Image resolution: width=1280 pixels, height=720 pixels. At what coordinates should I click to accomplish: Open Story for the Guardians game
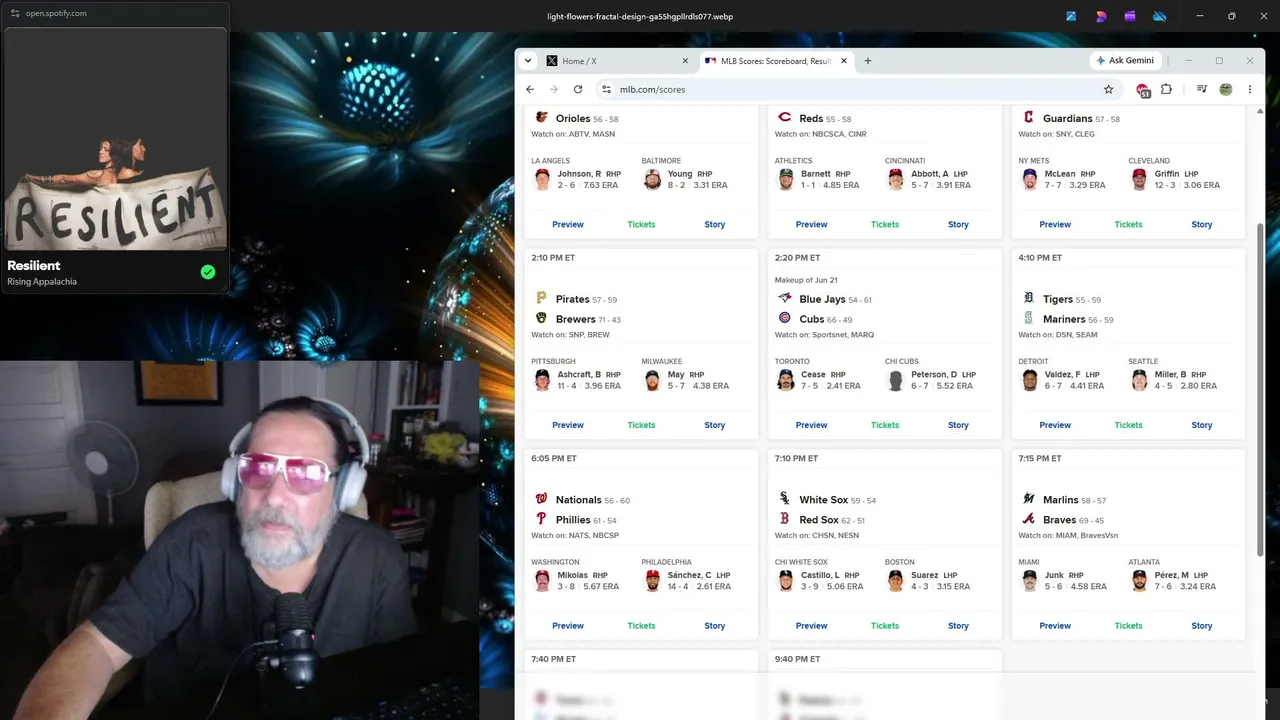click(1202, 224)
